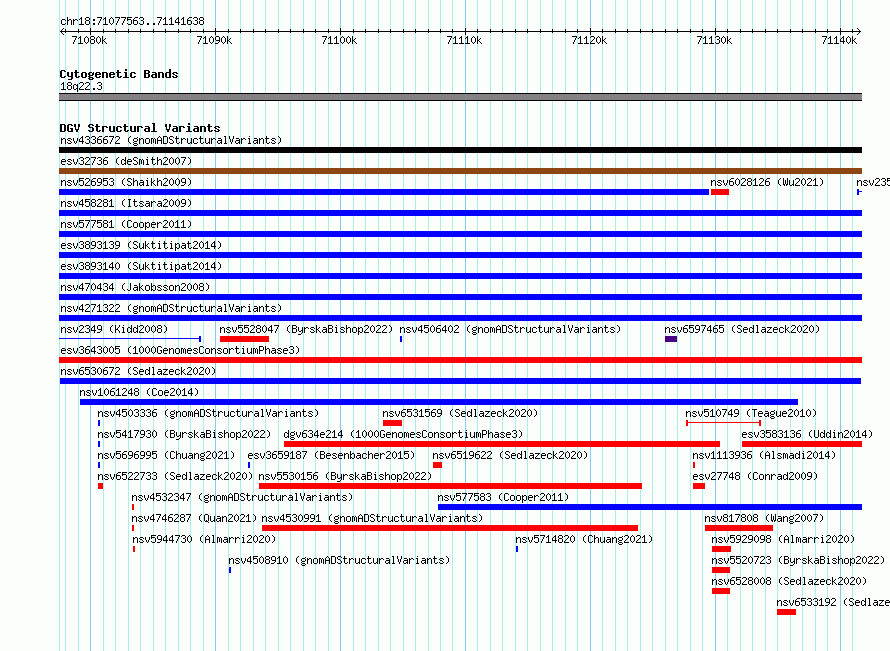Open the nsv5417930 (ByrskaBishop2022) label
The width and height of the screenshot is (890, 651).
coord(184,434)
